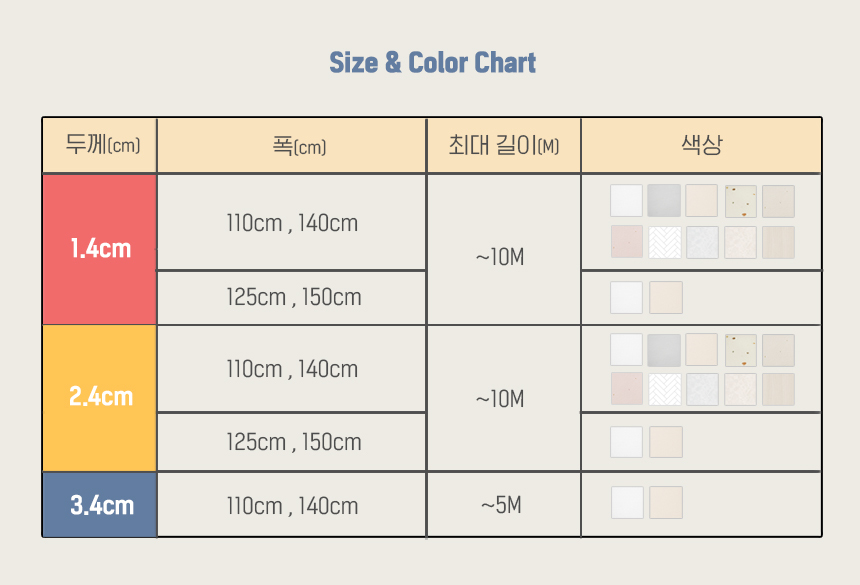Select the gray swatch in the 1.4cm section
Screen dimensions: 860x585
point(664,201)
